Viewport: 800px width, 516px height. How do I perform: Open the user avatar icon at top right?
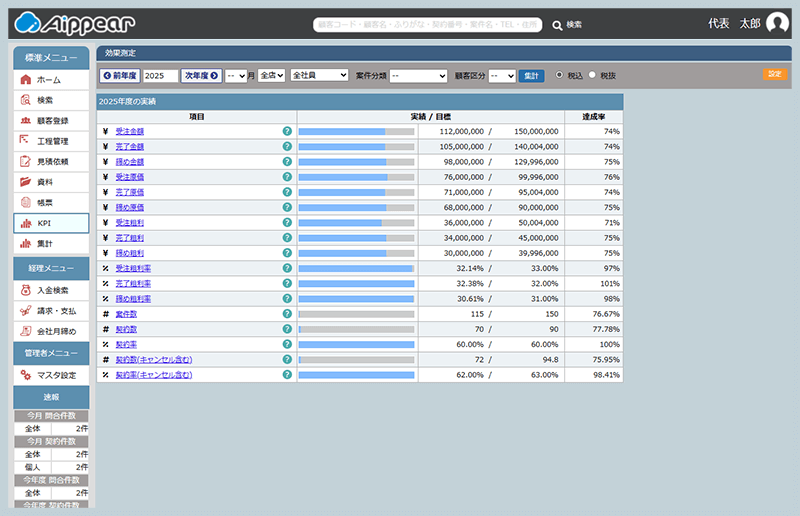(777, 24)
